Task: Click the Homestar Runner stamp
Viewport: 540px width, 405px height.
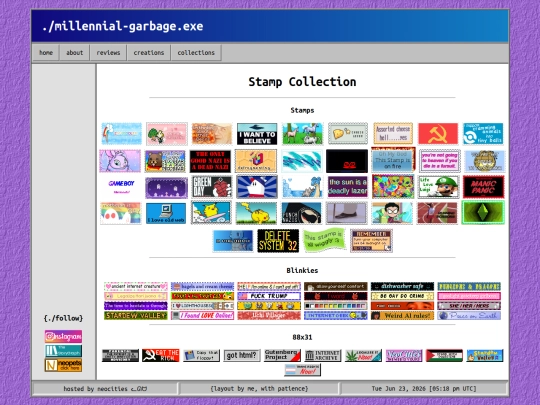Action: click(257, 187)
